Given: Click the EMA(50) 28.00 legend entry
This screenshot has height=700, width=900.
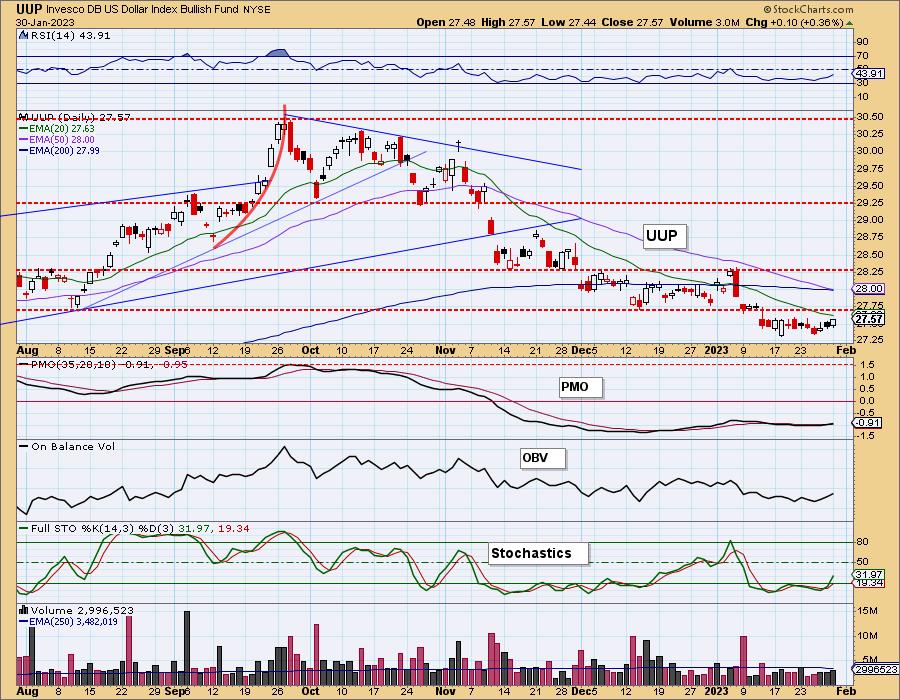Looking at the screenshot, I should [61, 139].
